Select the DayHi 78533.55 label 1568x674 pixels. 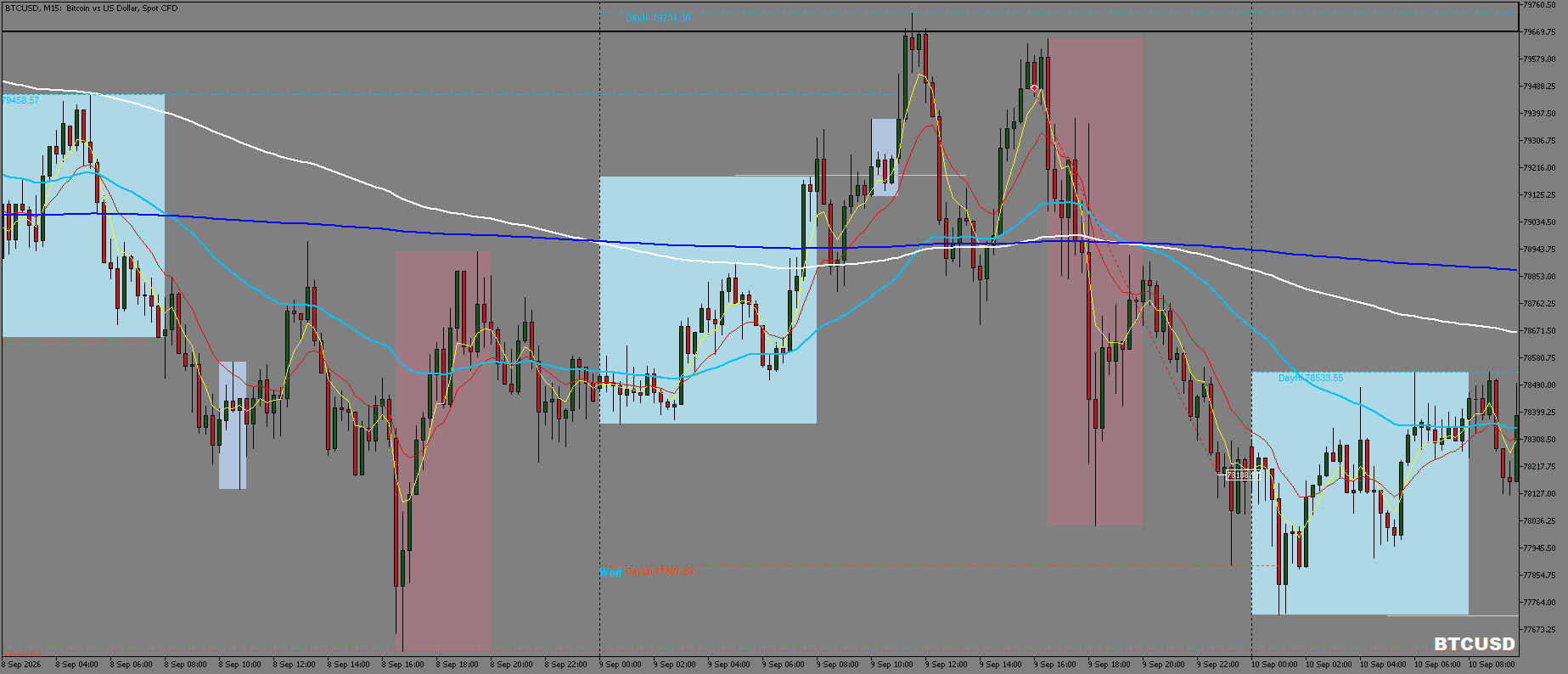click(1311, 378)
